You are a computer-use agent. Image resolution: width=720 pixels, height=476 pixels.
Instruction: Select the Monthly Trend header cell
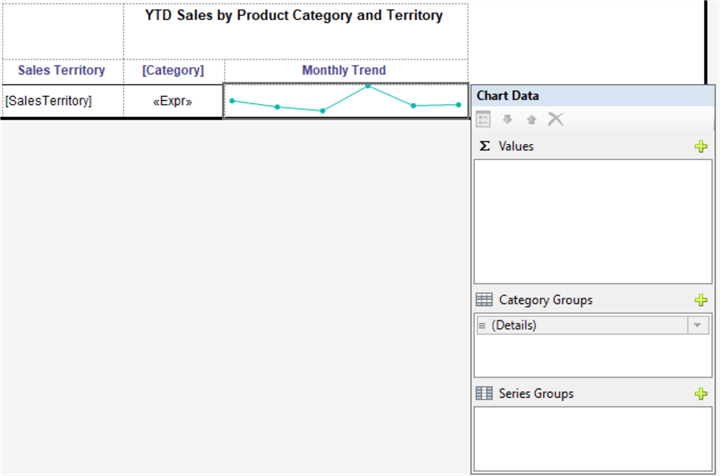344,70
